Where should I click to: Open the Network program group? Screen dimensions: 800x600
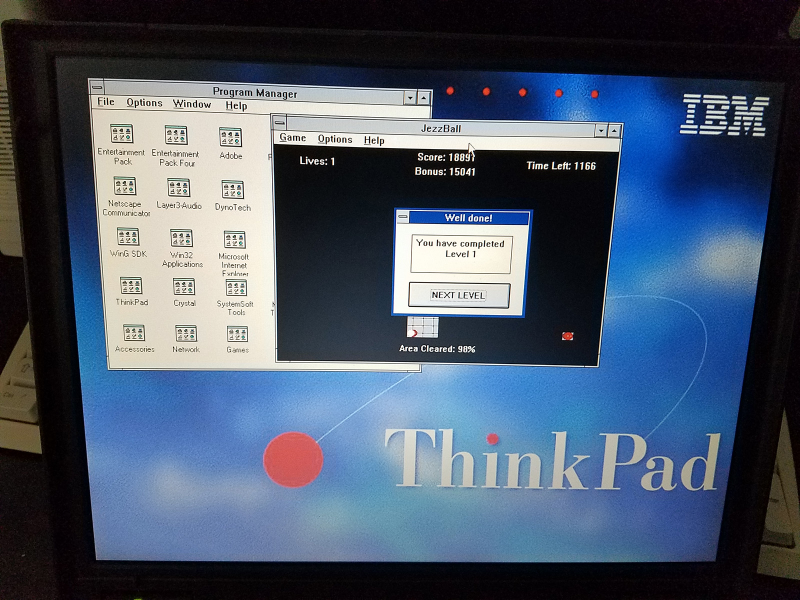(186, 334)
